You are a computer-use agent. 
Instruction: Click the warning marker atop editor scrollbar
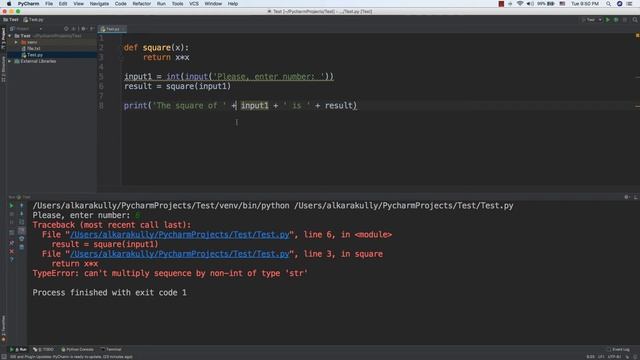click(x=637, y=36)
